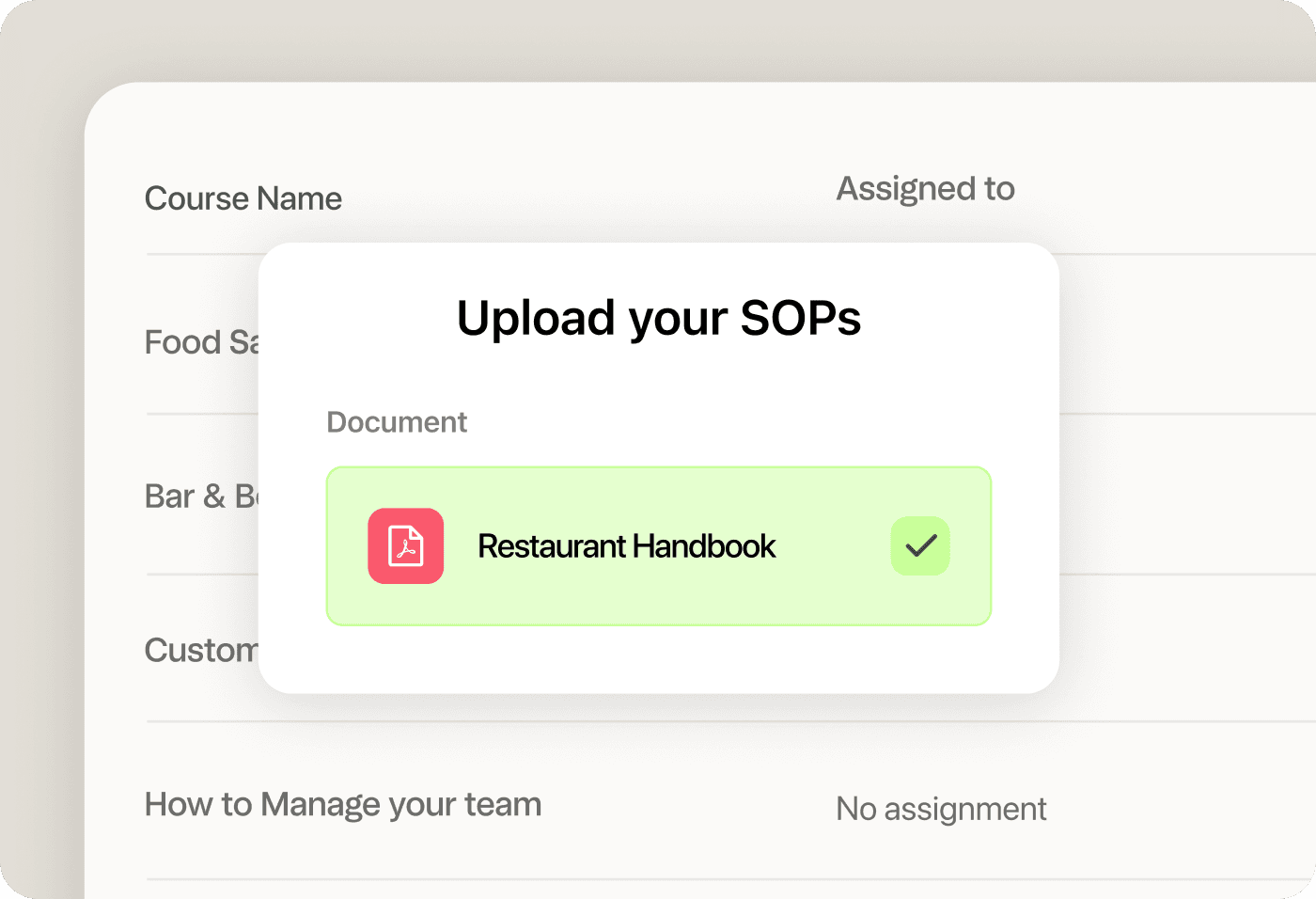Image resolution: width=1316 pixels, height=899 pixels.
Task: Click the Assigned to column header
Action: 926,189
